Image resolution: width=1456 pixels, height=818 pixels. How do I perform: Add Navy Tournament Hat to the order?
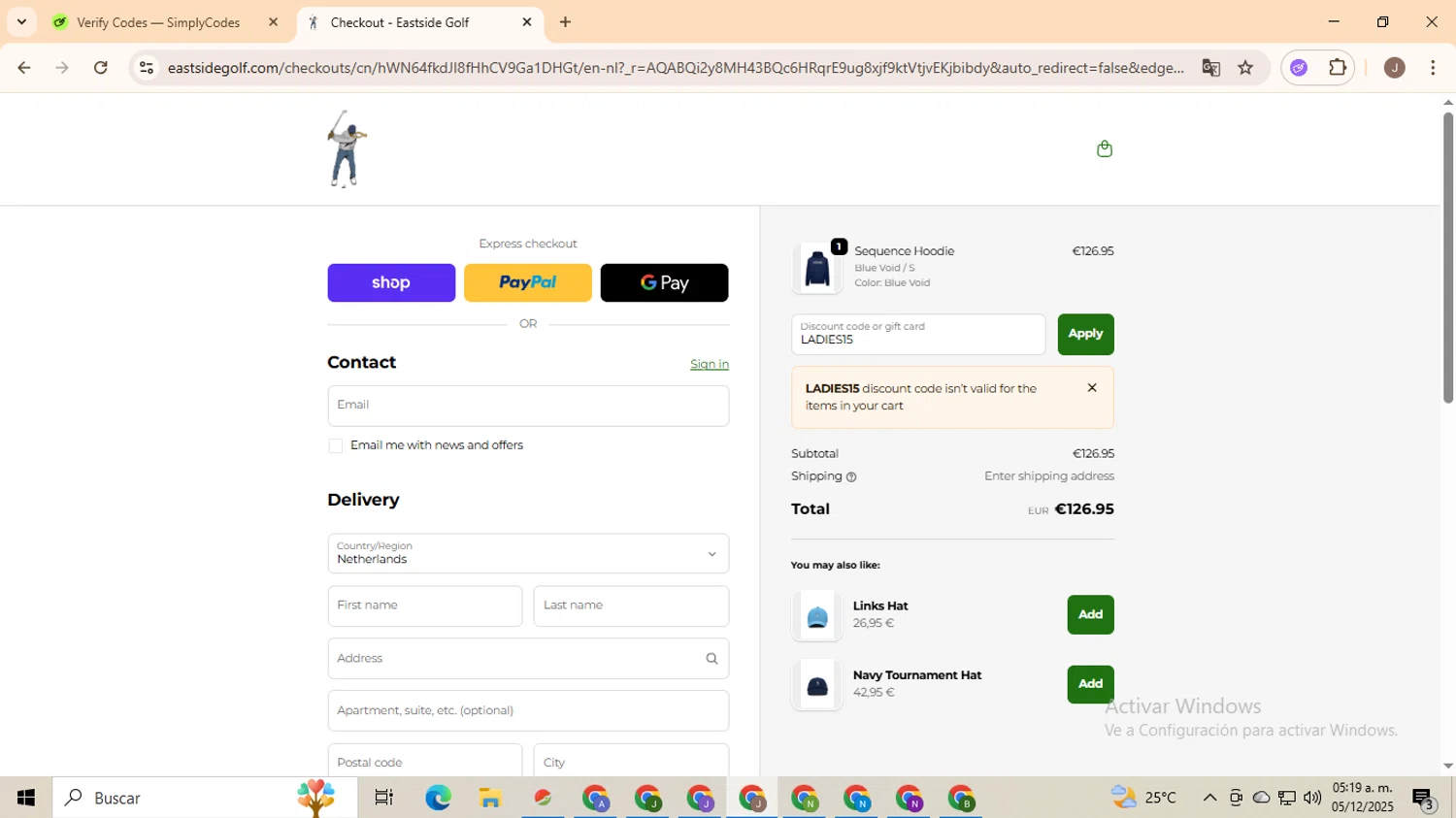1090,684
